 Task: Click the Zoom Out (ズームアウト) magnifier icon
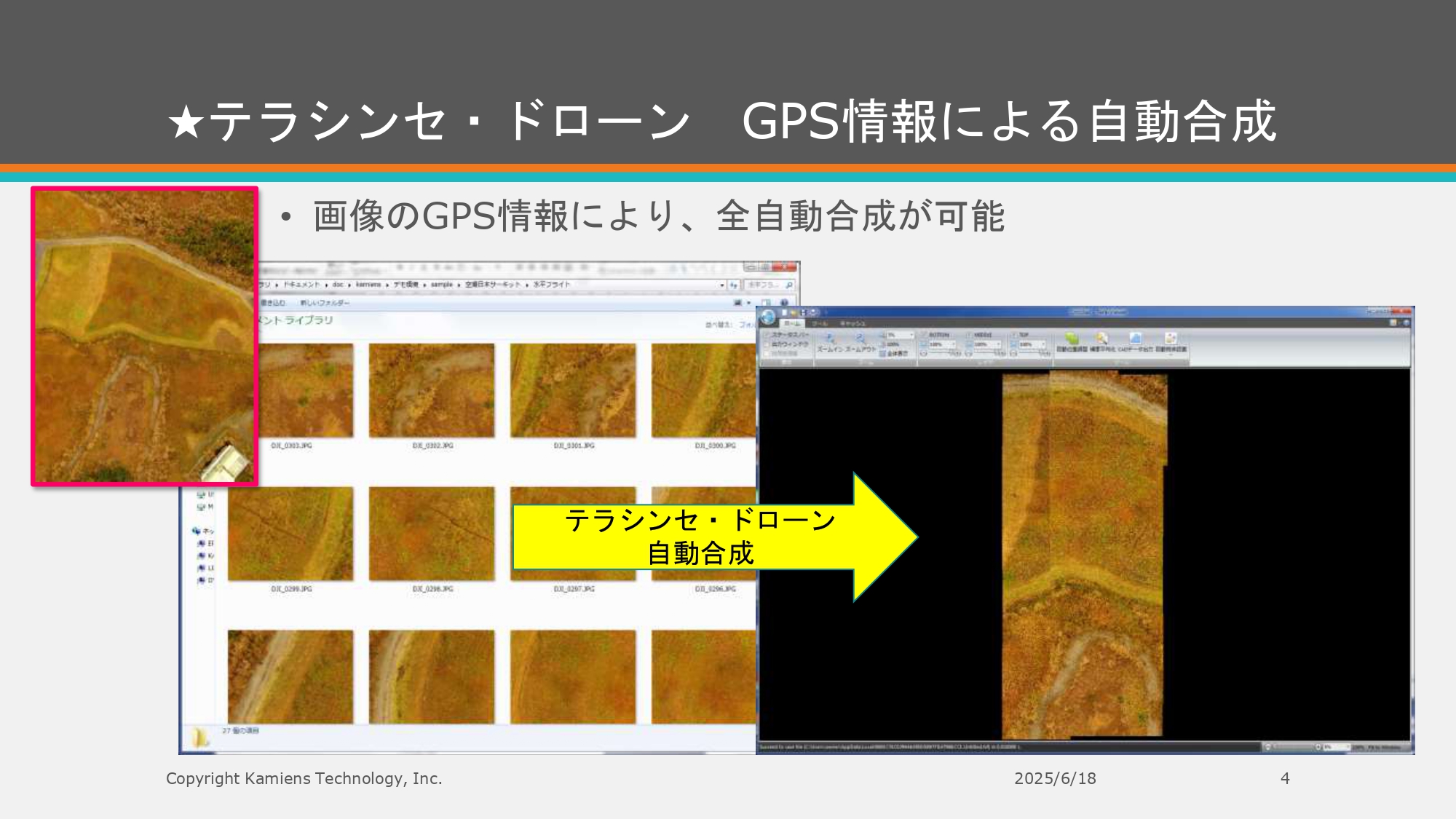coord(860,339)
